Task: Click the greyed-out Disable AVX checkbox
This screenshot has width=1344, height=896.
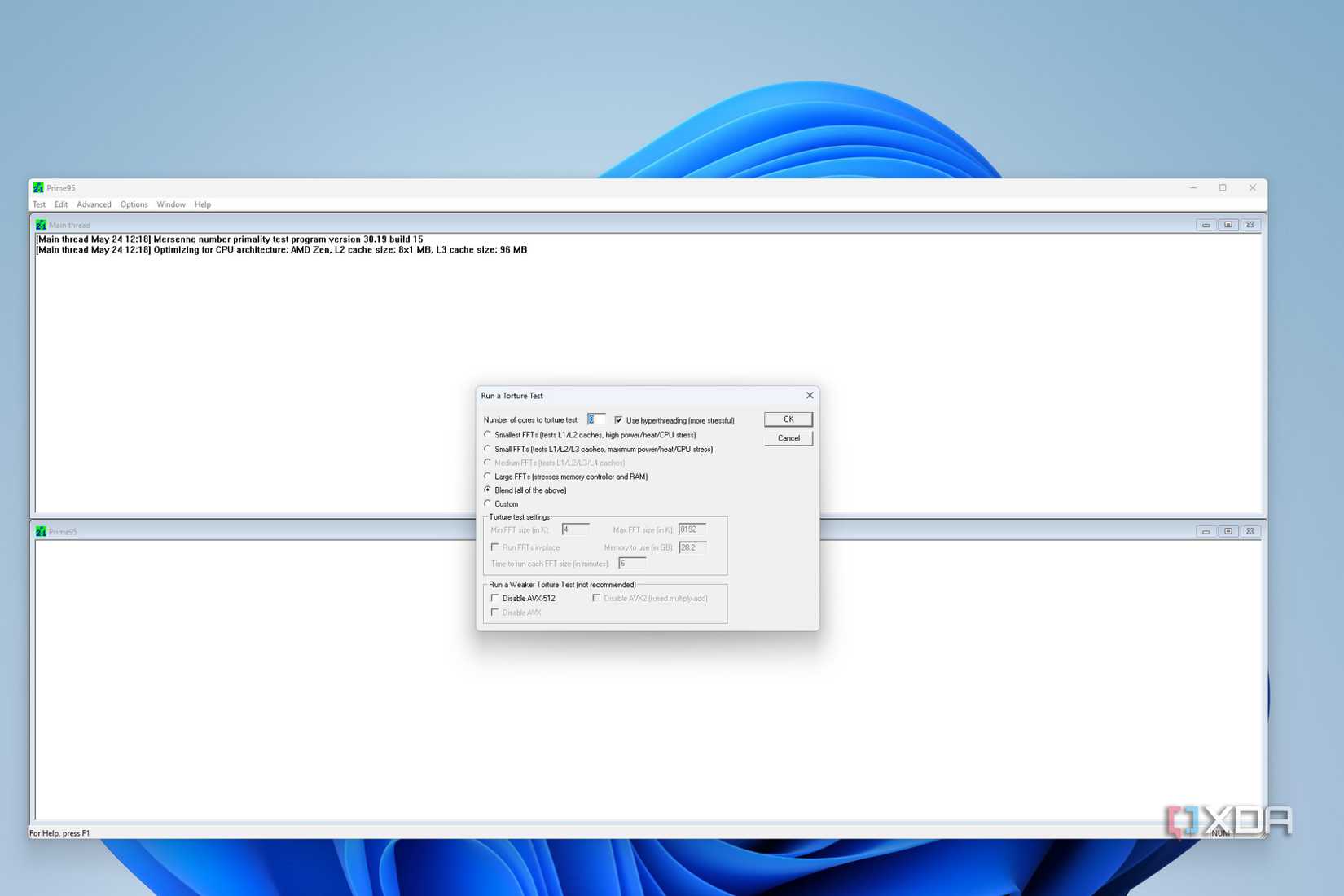Action: tap(495, 613)
